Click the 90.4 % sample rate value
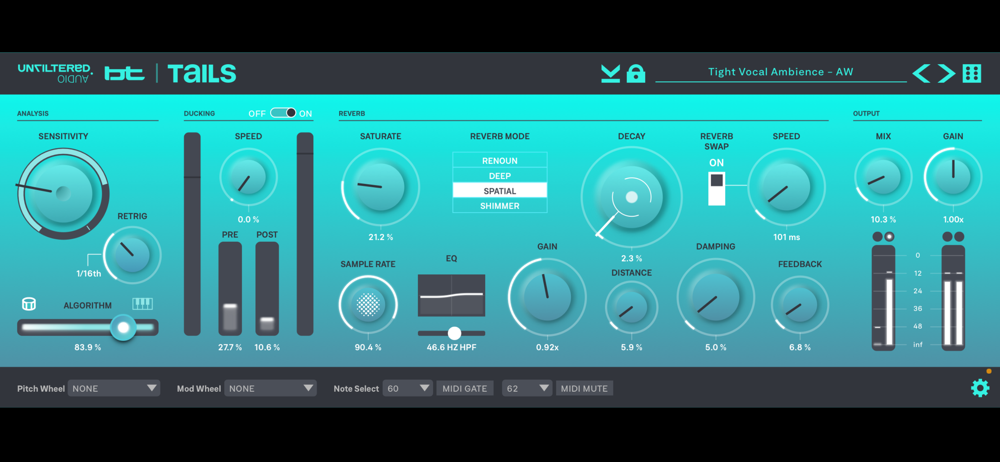 pos(368,348)
